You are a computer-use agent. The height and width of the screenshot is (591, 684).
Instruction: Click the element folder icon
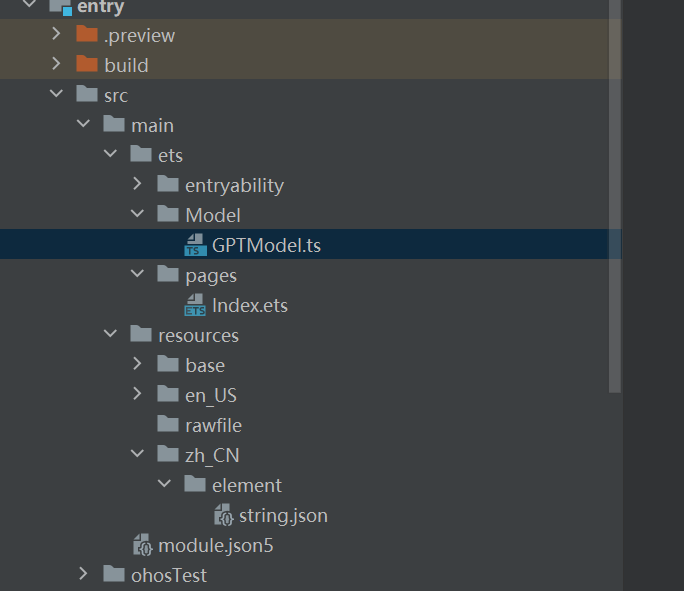pos(195,484)
